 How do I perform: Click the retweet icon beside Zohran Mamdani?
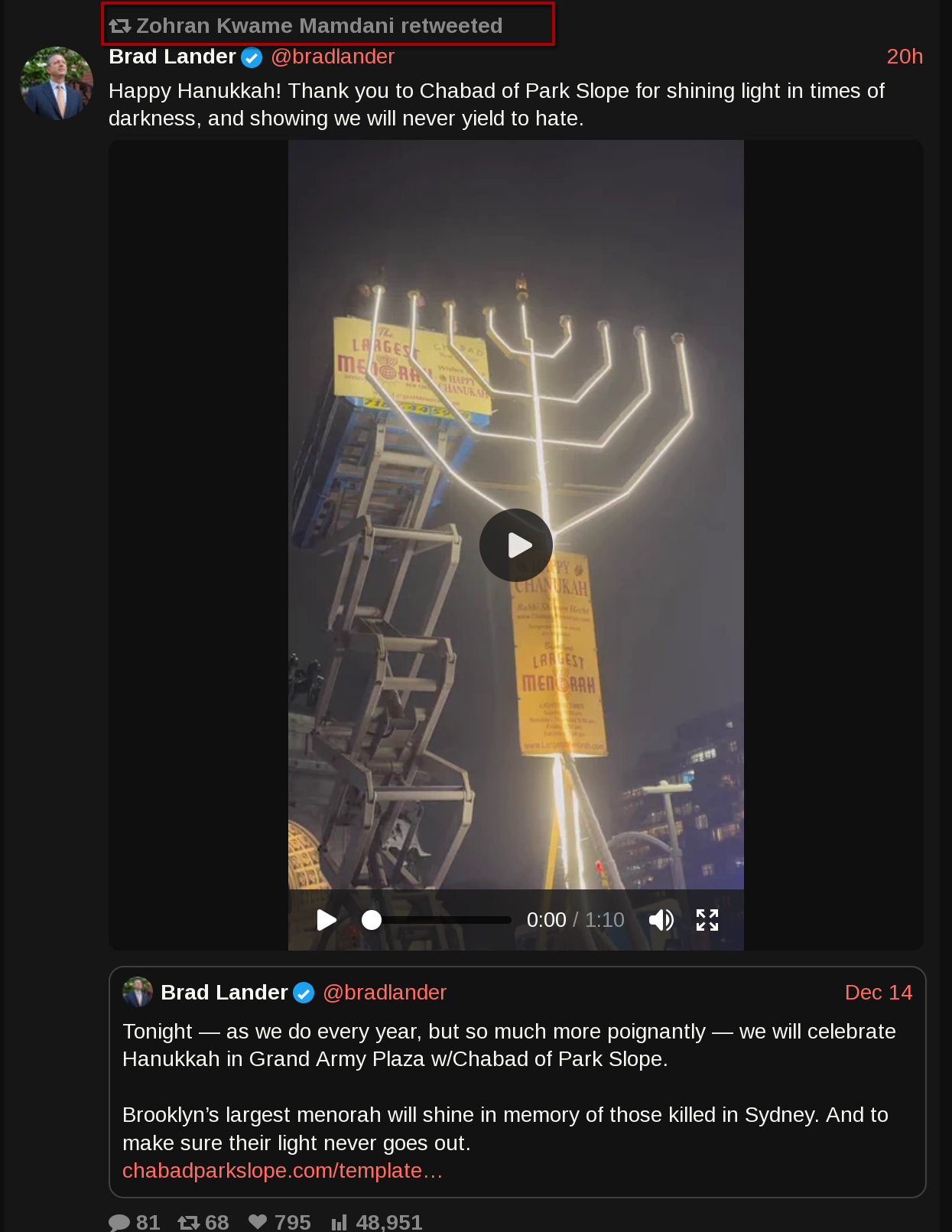click(x=120, y=26)
